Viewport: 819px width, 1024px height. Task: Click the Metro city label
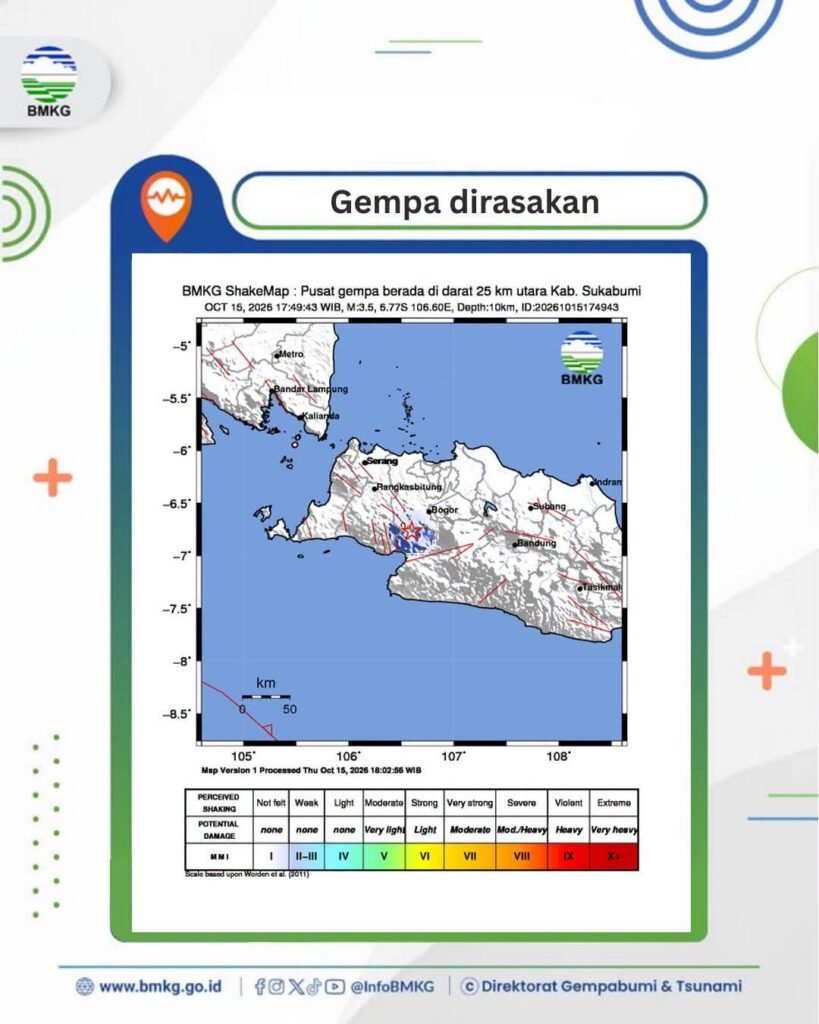click(x=291, y=354)
